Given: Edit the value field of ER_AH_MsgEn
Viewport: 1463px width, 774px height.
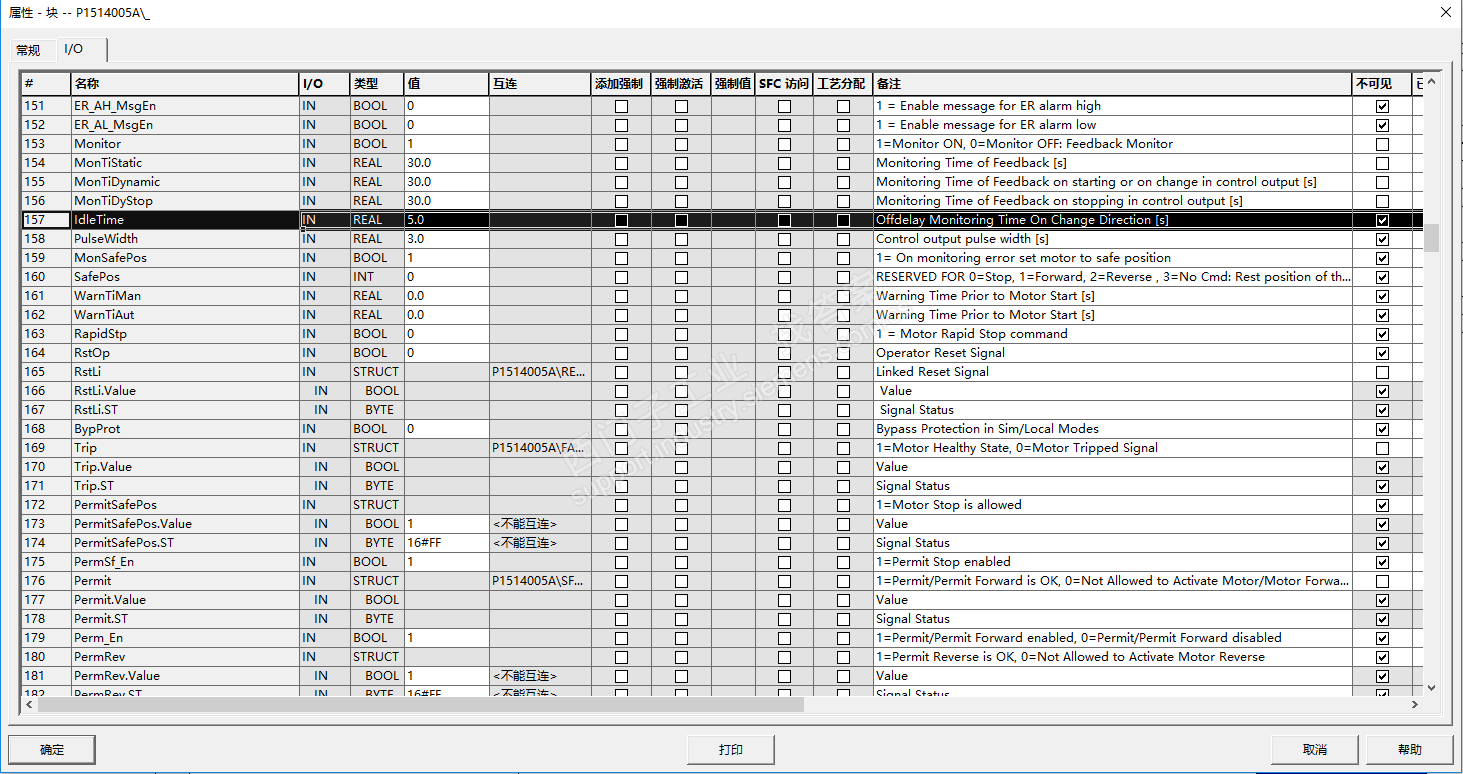Looking at the screenshot, I should (x=446, y=106).
